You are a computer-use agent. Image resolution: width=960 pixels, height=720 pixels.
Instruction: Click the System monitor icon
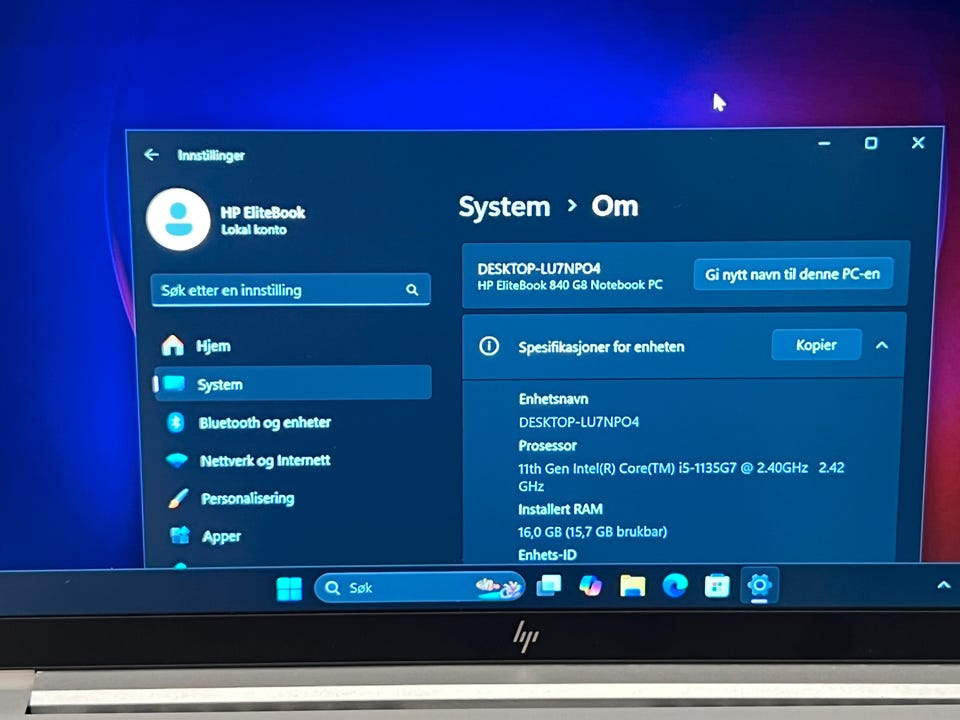pyautogui.click(x=174, y=384)
